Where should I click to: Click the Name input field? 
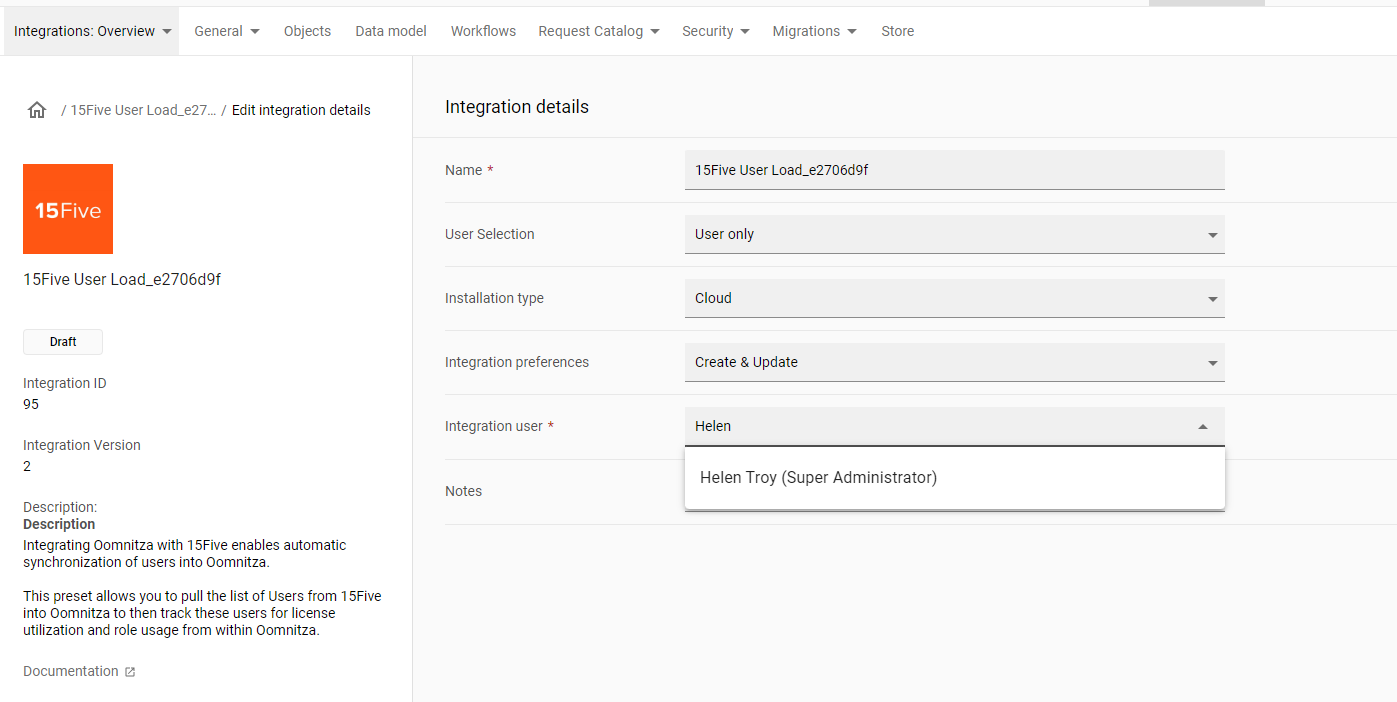(954, 170)
